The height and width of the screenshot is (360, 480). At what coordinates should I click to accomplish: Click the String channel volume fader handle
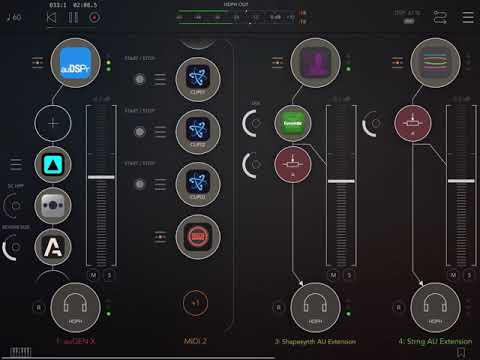point(461,181)
